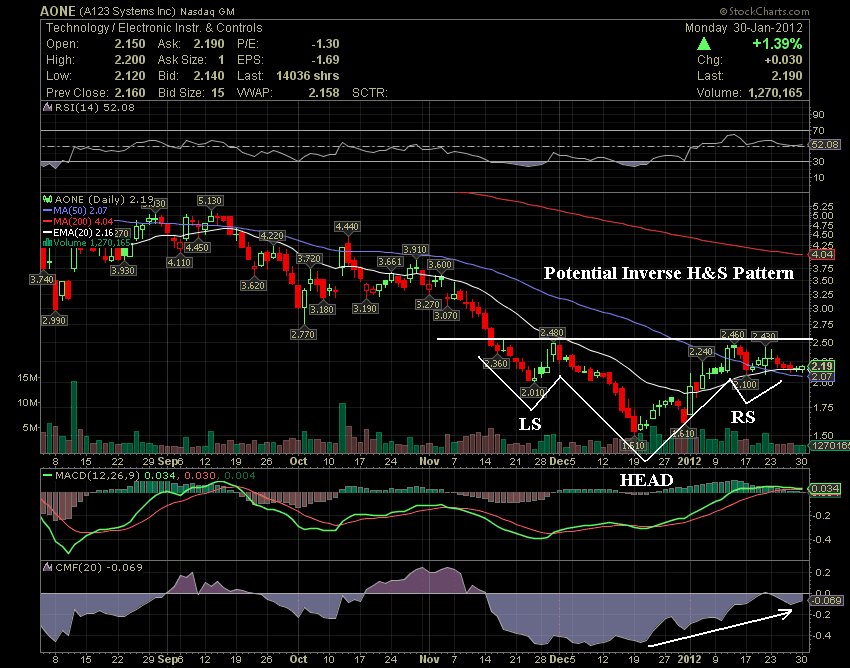Image resolution: width=850 pixels, height=668 pixels.
Task: Click the 15M volume axis label
Action: [27, 377]
